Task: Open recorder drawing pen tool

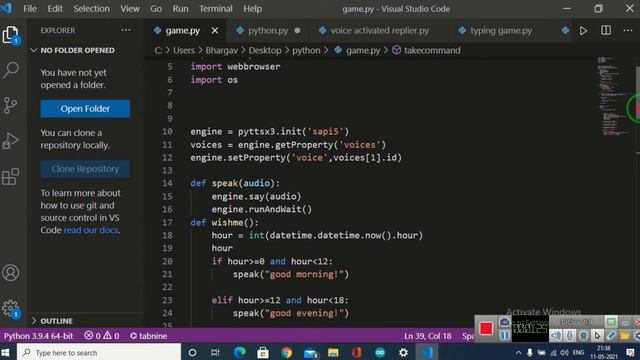Action: [611, 336]
